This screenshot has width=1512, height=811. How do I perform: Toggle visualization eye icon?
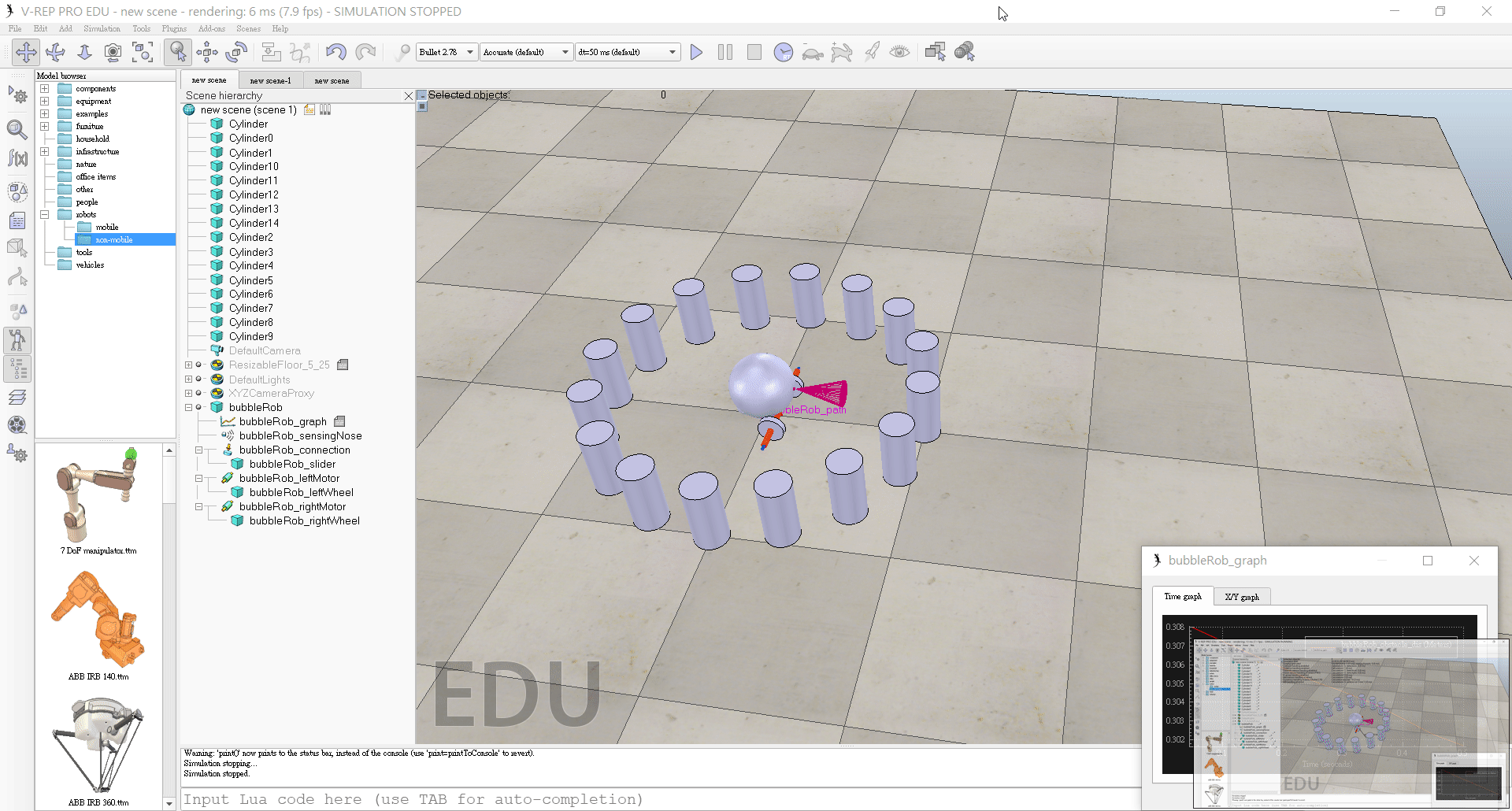pos(899,52)
